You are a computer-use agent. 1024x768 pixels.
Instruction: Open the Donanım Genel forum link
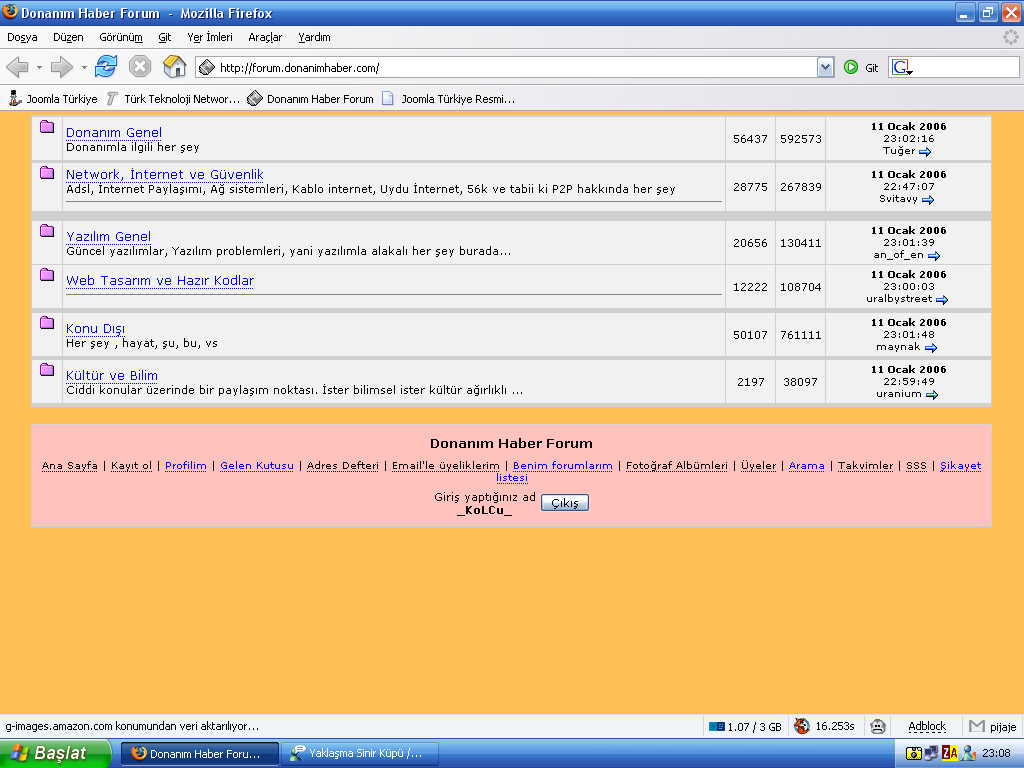pos(114,133)
